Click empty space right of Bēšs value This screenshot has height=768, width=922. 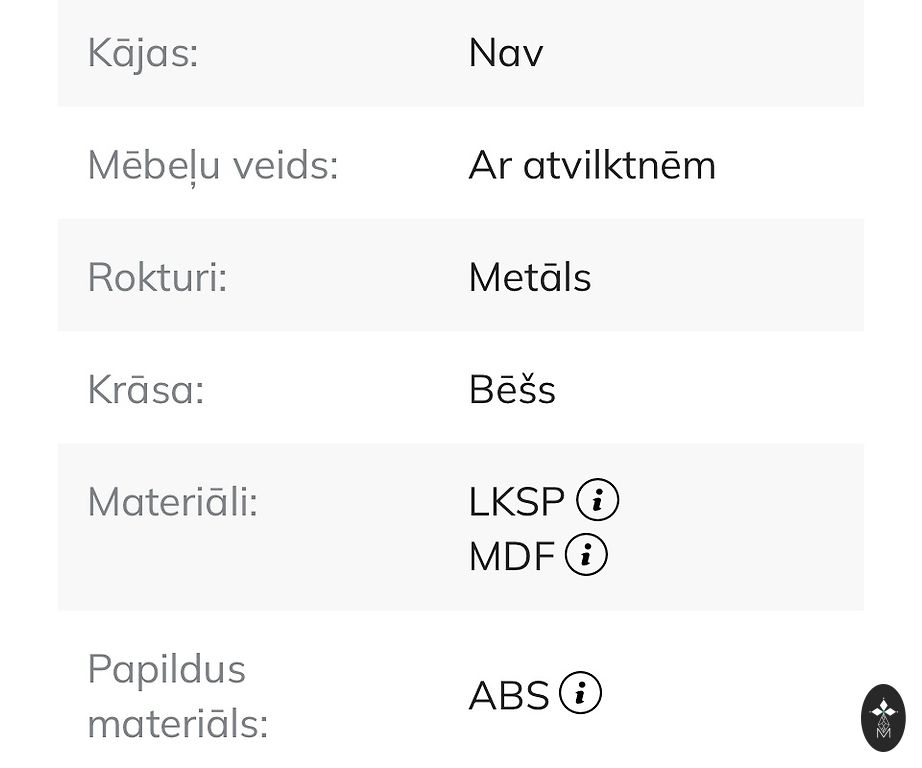710,389
